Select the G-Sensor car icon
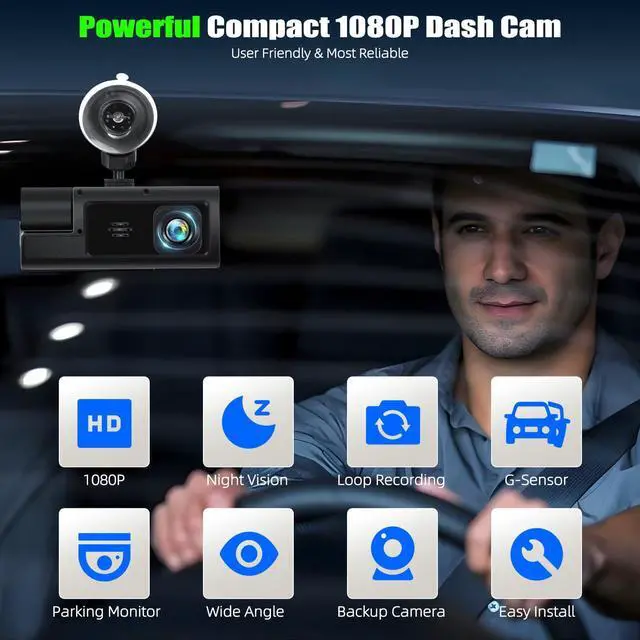This screenshot has width=640, height=640. click(536, 422)
